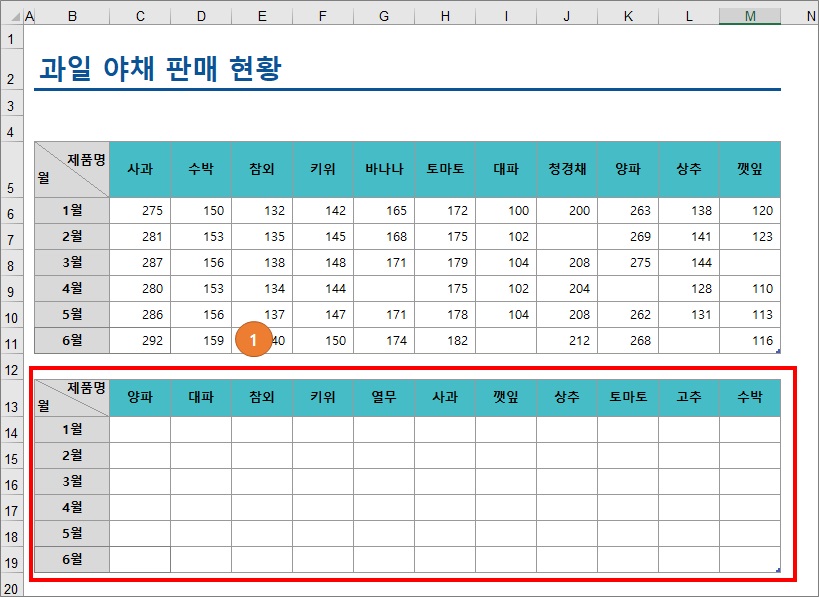Click the 수박 header in lower table
The height and width of the screenshot is (597, 819).
[750, 397]
